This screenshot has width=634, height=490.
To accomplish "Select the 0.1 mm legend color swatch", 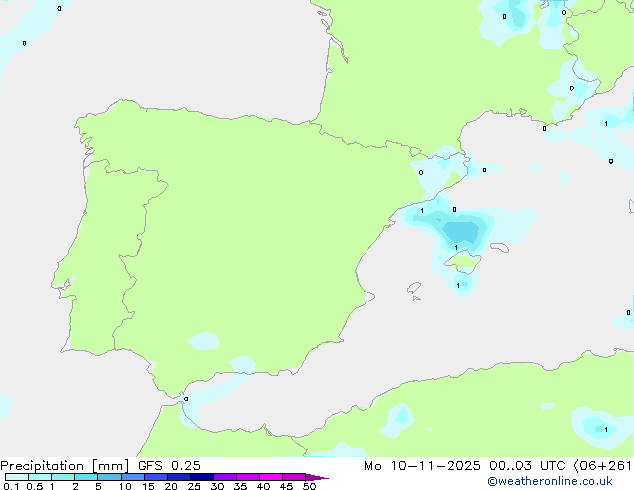I will point(17,477).
